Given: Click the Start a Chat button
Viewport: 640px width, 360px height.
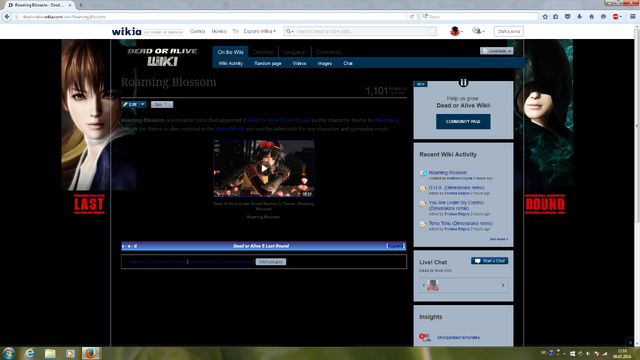Looking at the screenshot, I should [x=489, y=261].
